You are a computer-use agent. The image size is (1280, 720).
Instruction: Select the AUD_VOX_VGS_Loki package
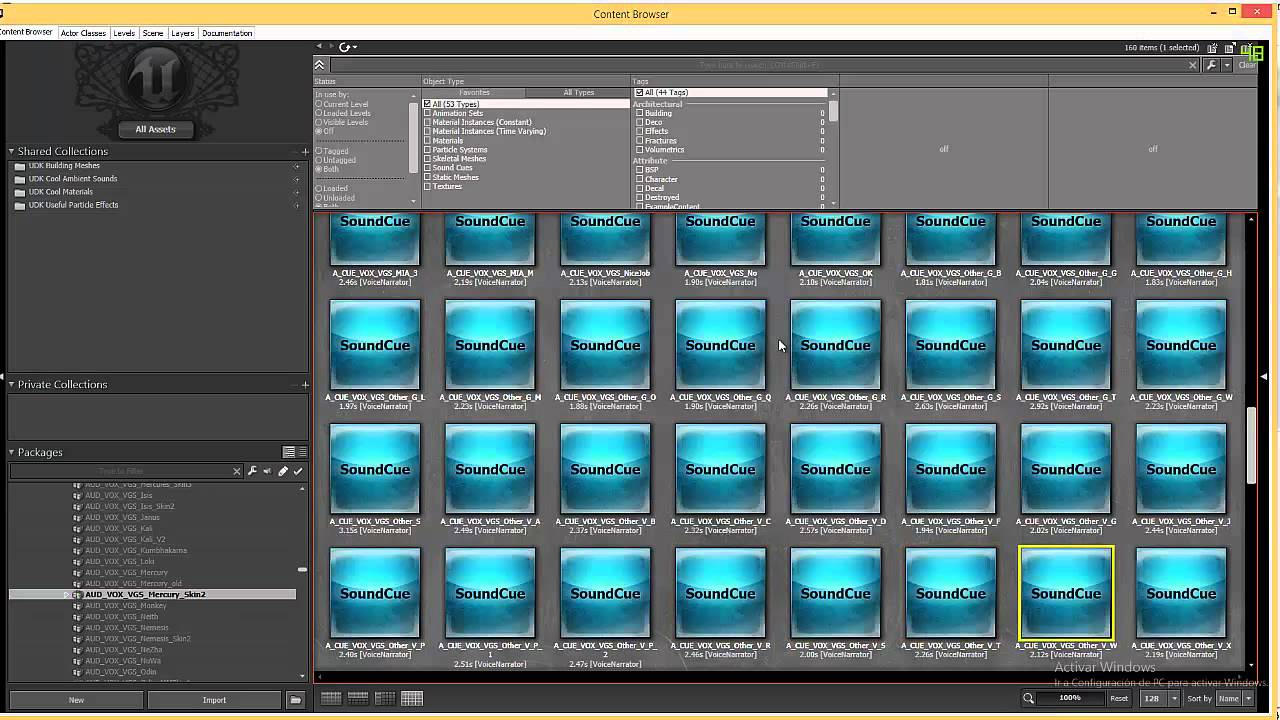(x=120, y=562)
